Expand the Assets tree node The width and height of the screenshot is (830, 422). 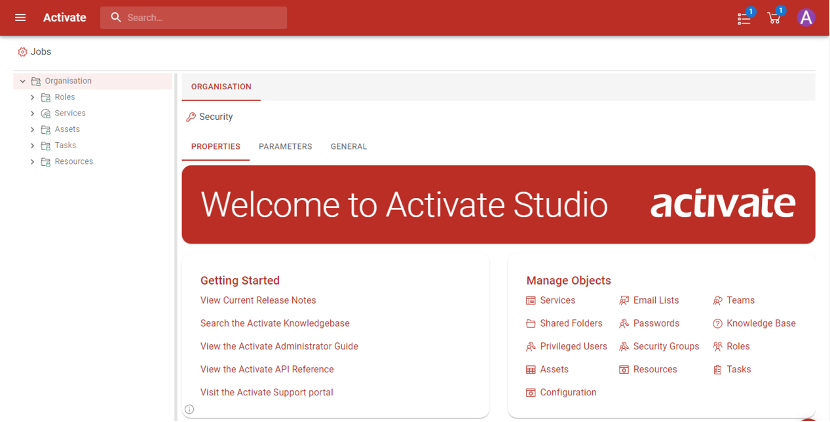[x=32, y=130]
